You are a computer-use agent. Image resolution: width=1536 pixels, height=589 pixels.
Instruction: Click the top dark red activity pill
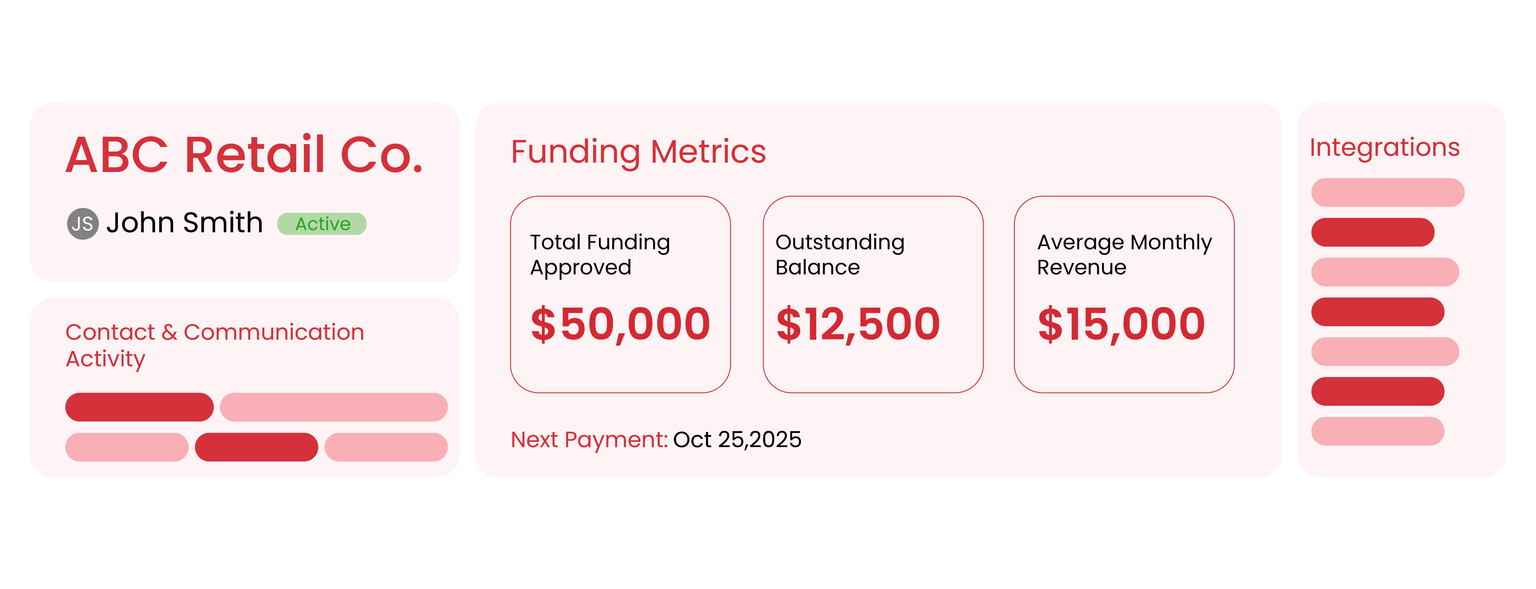[x=139, y=407]
